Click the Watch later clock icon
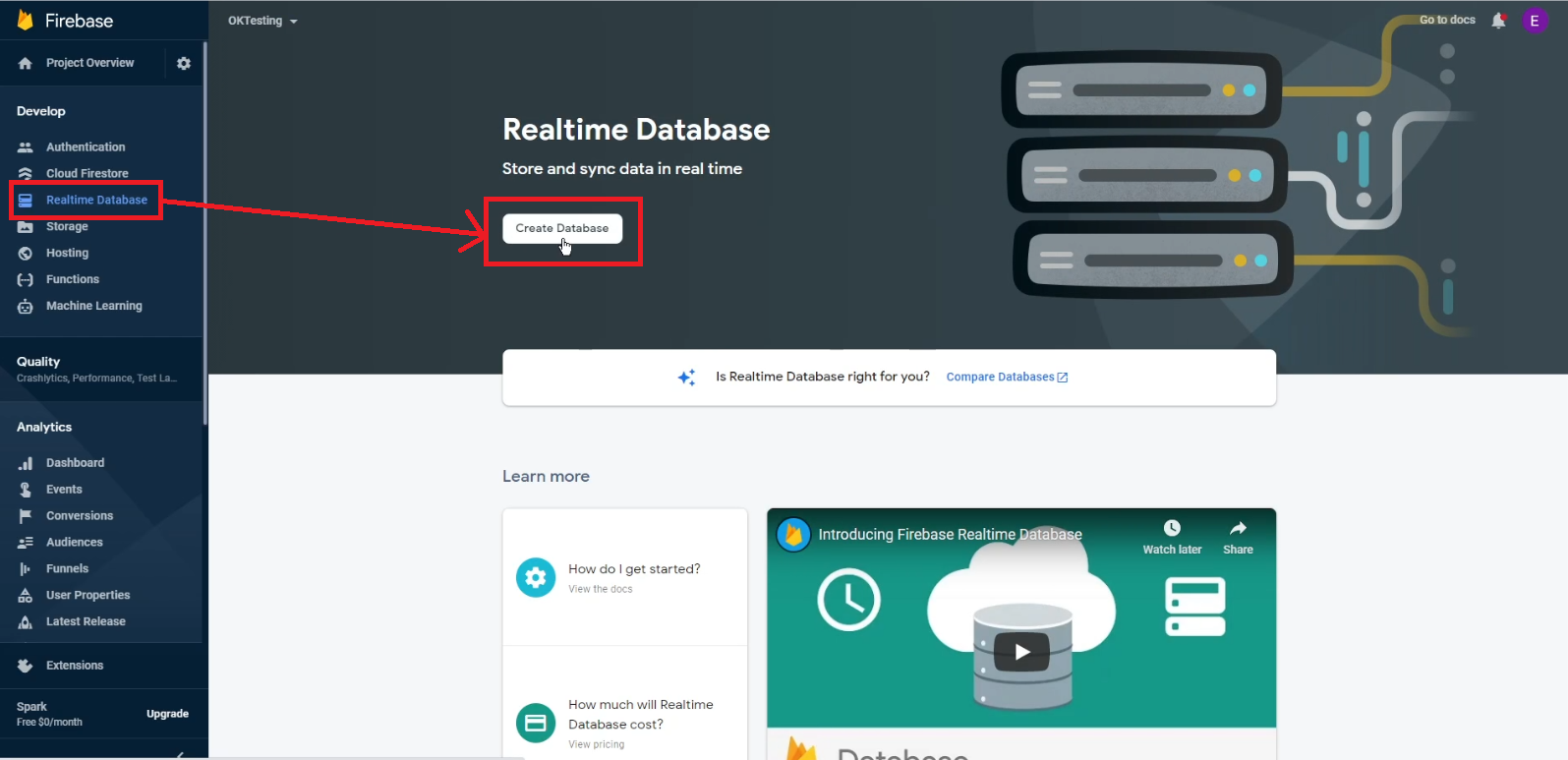1568x760 pixels. 1172,529
